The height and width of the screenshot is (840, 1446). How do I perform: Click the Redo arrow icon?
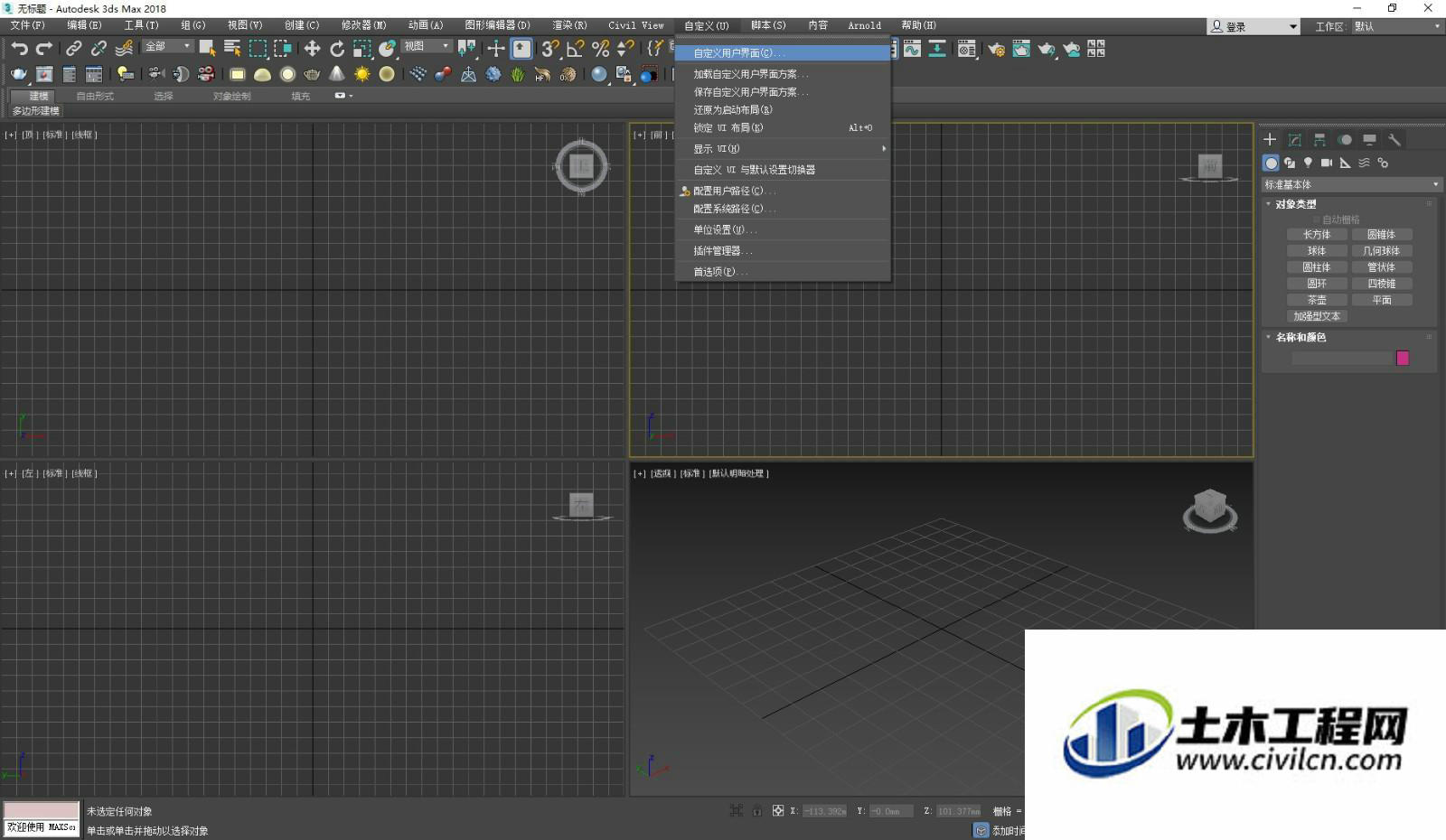44,49
